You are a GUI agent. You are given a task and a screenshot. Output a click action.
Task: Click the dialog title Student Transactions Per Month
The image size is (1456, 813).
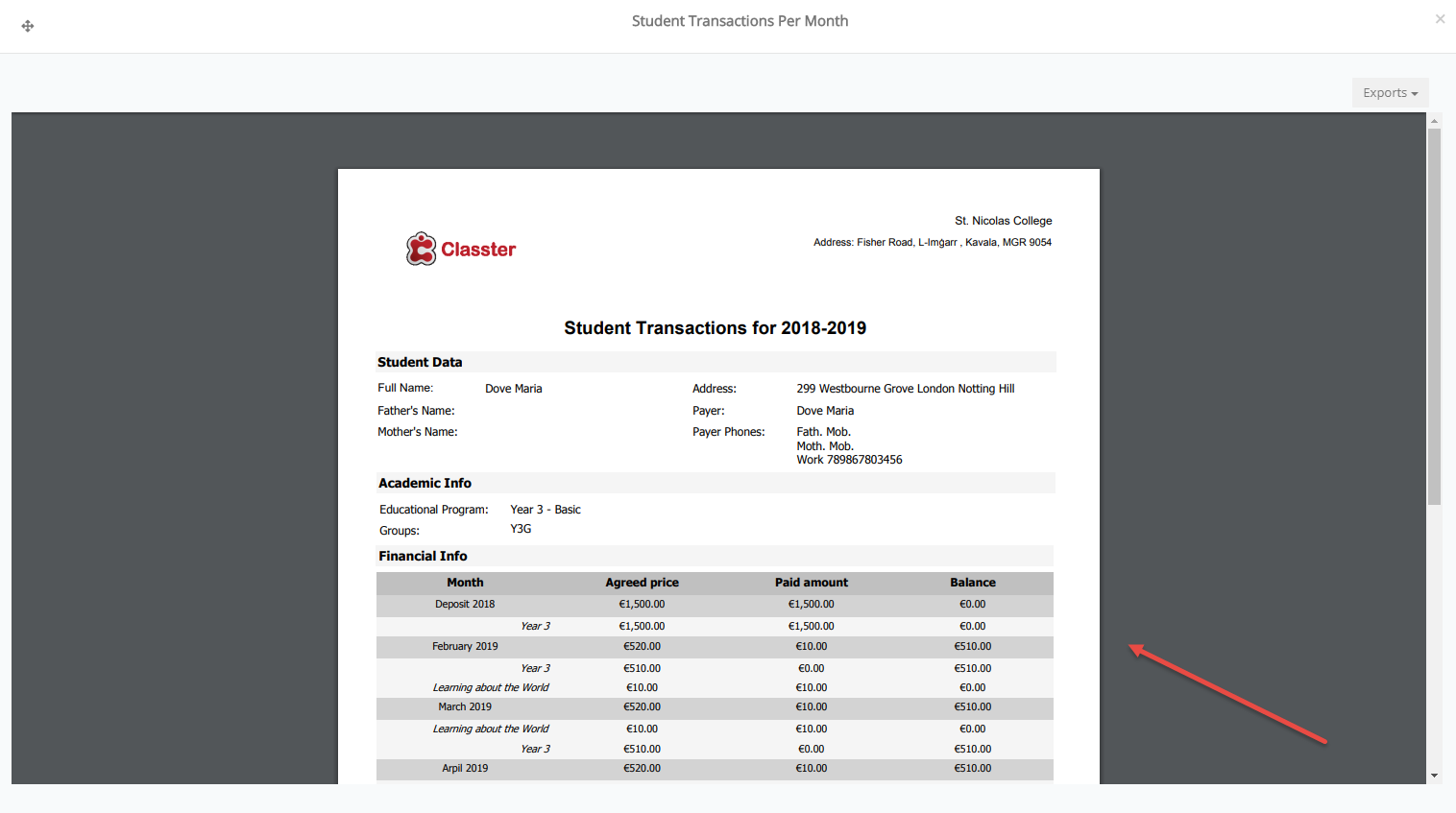coord(740,21)
